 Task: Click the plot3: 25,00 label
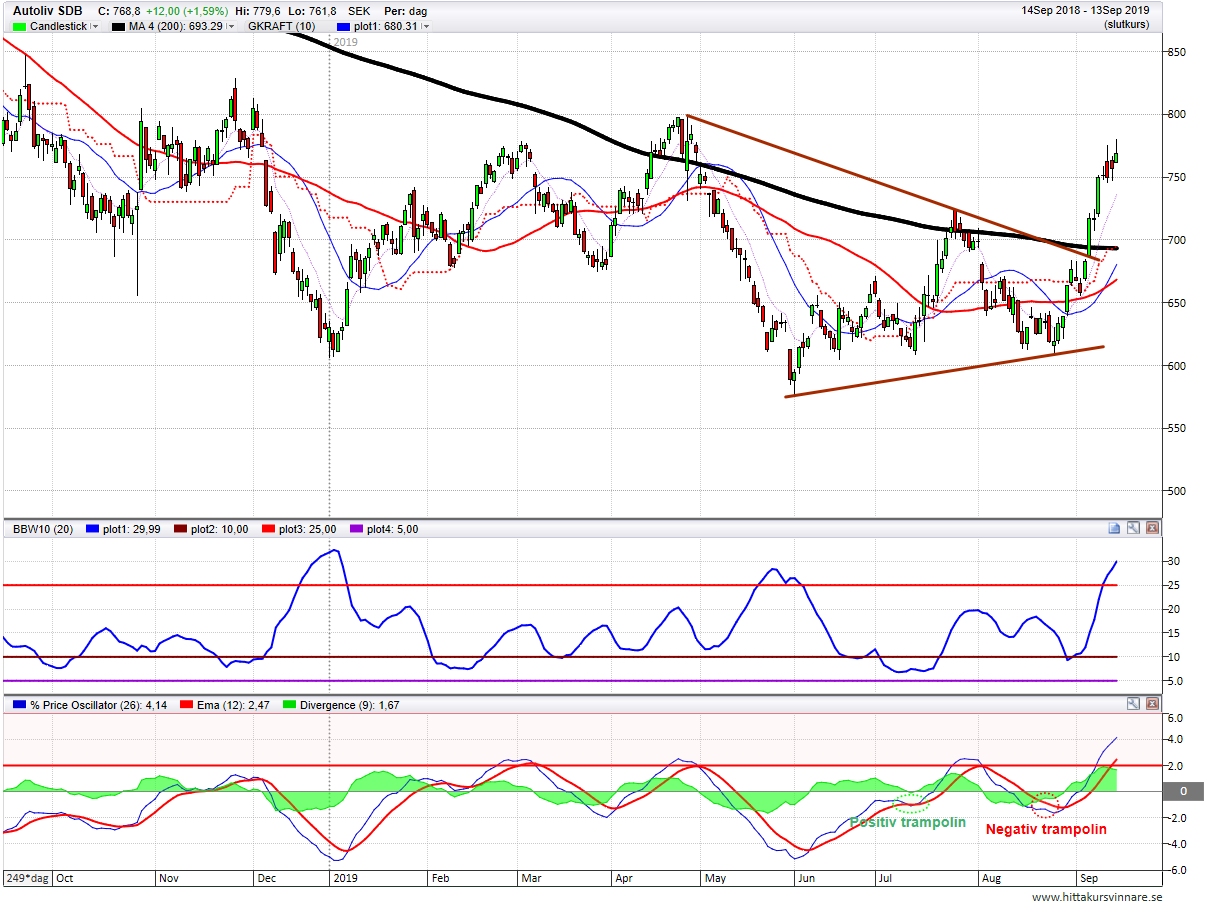308,529
